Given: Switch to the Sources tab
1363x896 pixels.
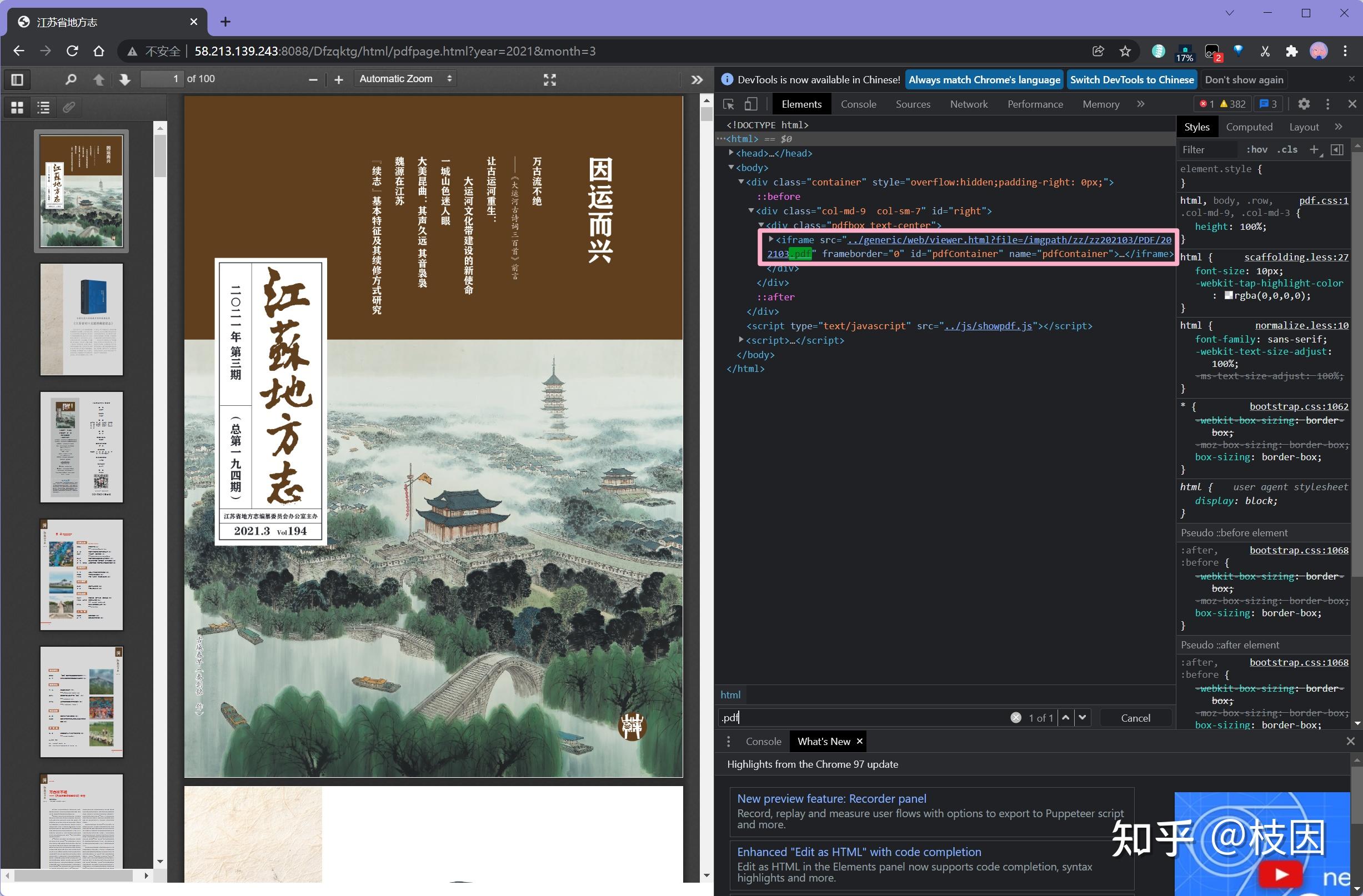Looking at the screenshot, I should 913,104.
